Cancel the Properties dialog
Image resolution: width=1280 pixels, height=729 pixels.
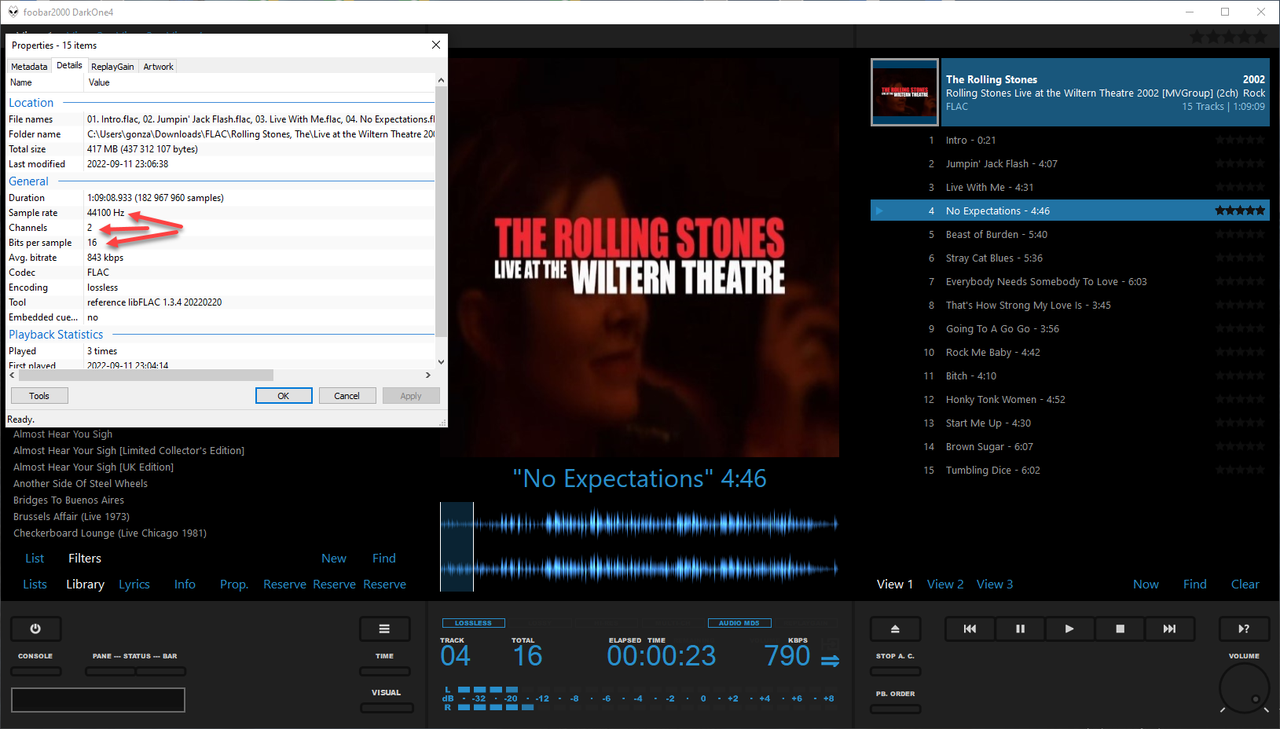click(x=347, y=396)
